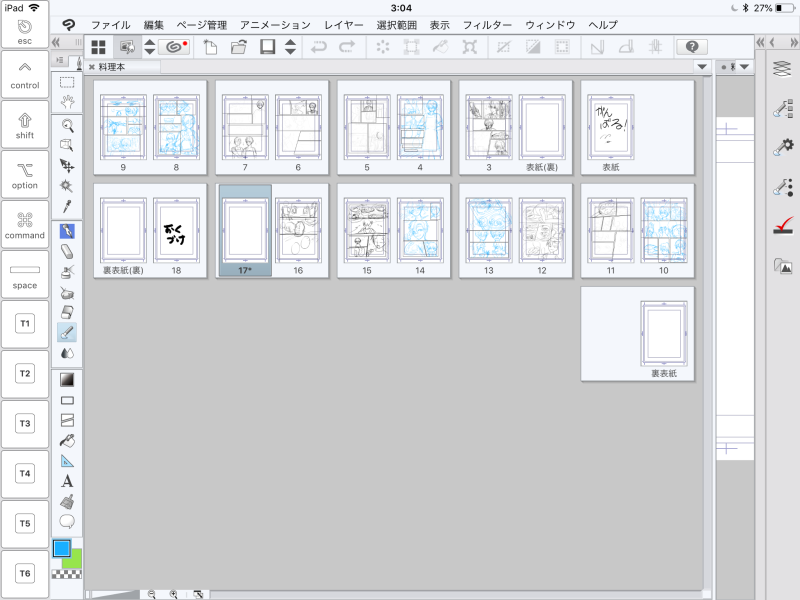Close the 料理本 tab
Image resolution: width=800 pixels, height=600 pixels.
[x=92, y=67]
